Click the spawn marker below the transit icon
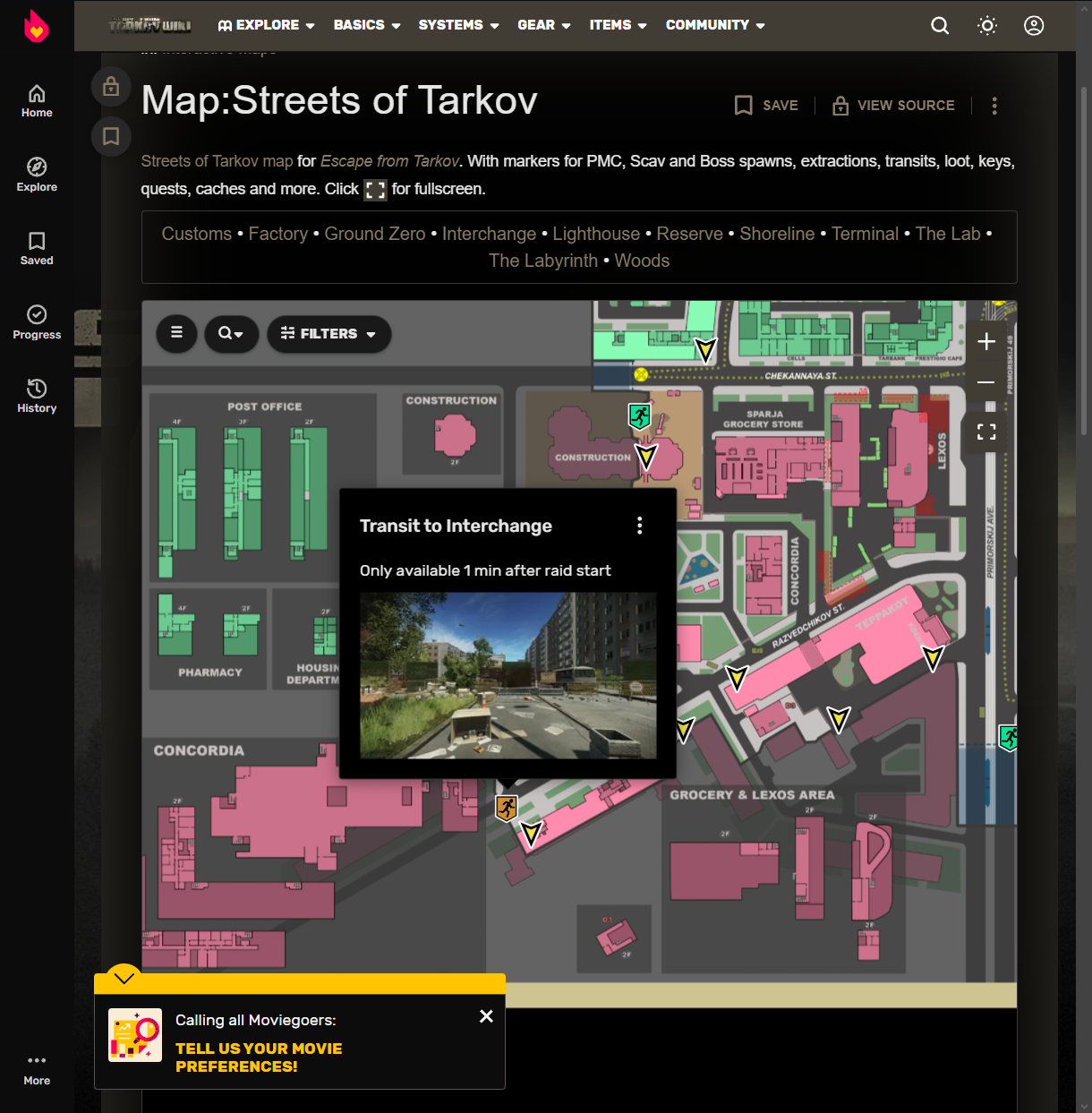 point(532,835)
